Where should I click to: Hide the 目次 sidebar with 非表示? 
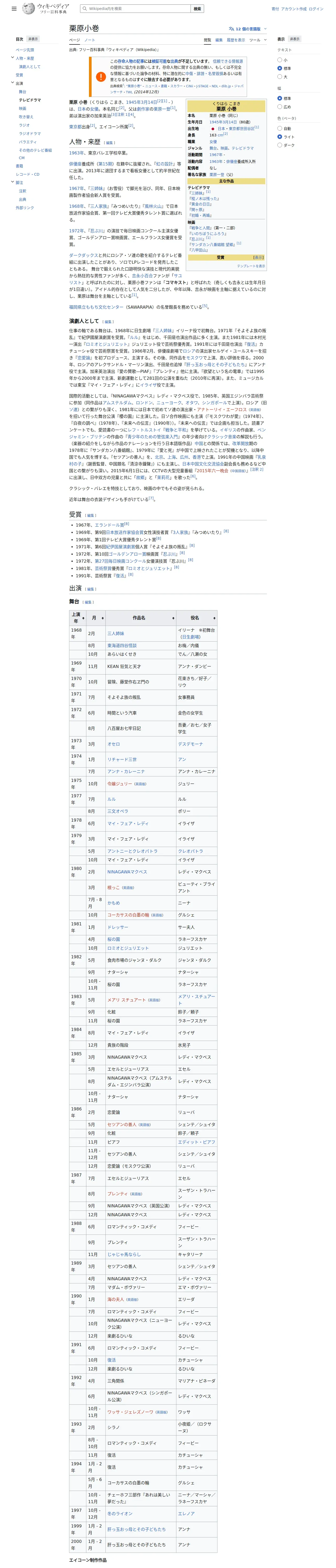pos(33,39)
